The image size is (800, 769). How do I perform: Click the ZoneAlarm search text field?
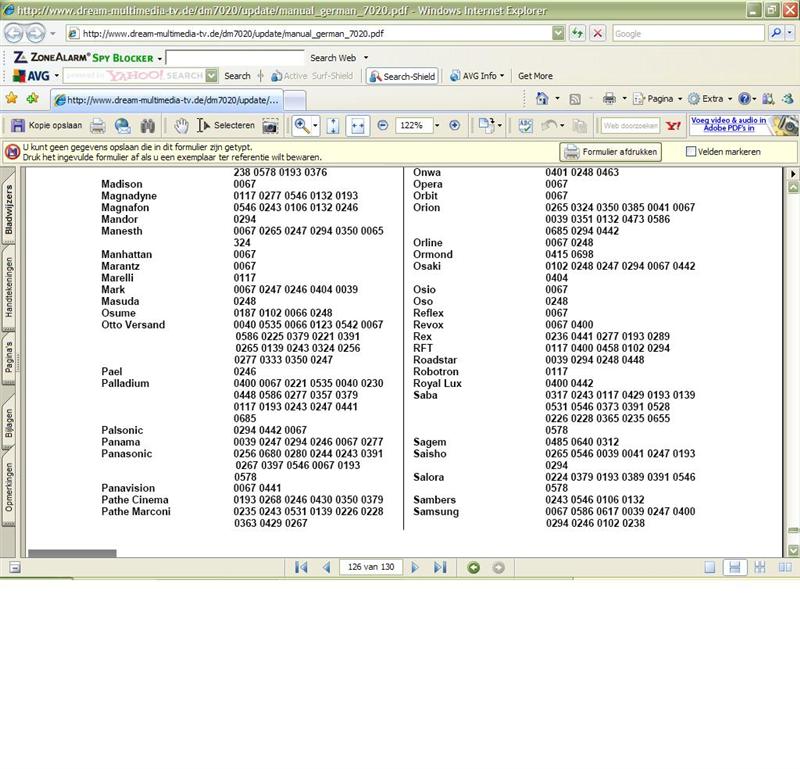[x=235, y=57]
